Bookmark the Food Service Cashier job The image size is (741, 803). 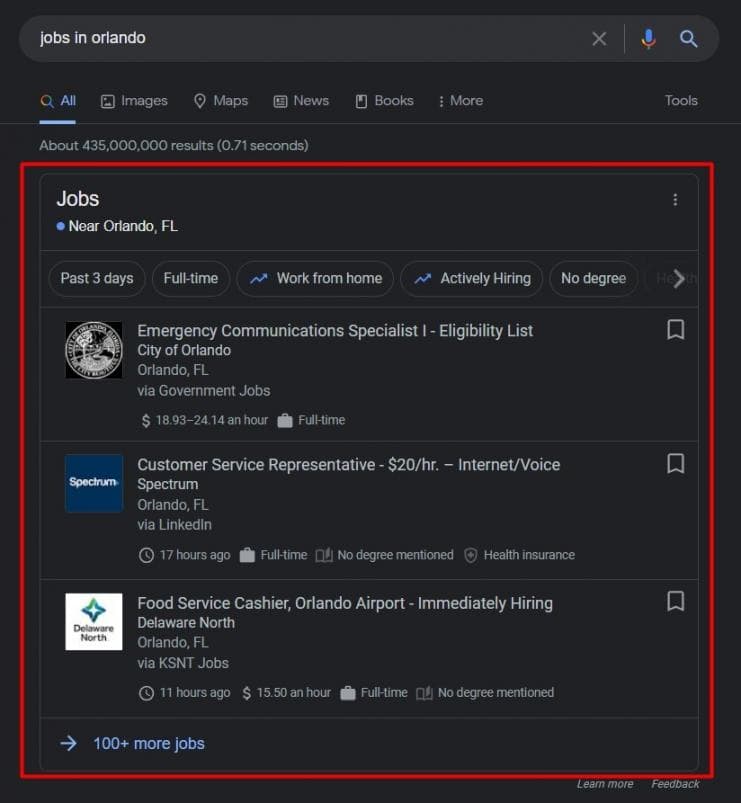675,601
